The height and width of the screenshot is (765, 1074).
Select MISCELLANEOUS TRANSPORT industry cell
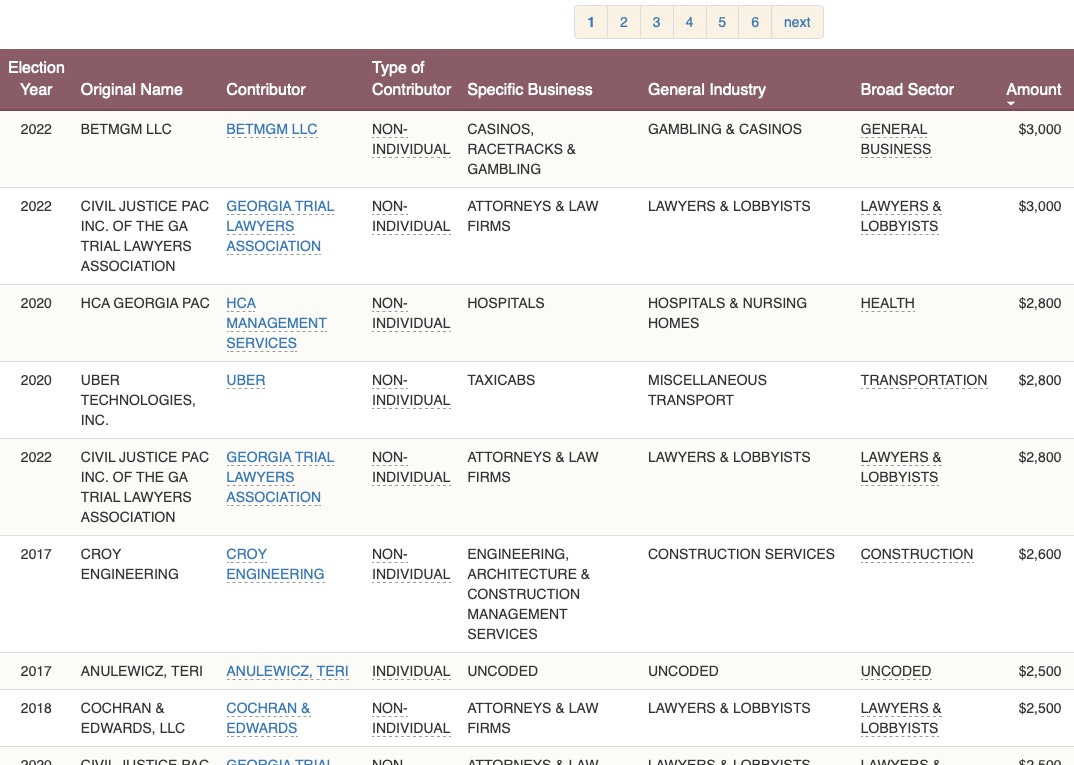[x=707, y=390]
